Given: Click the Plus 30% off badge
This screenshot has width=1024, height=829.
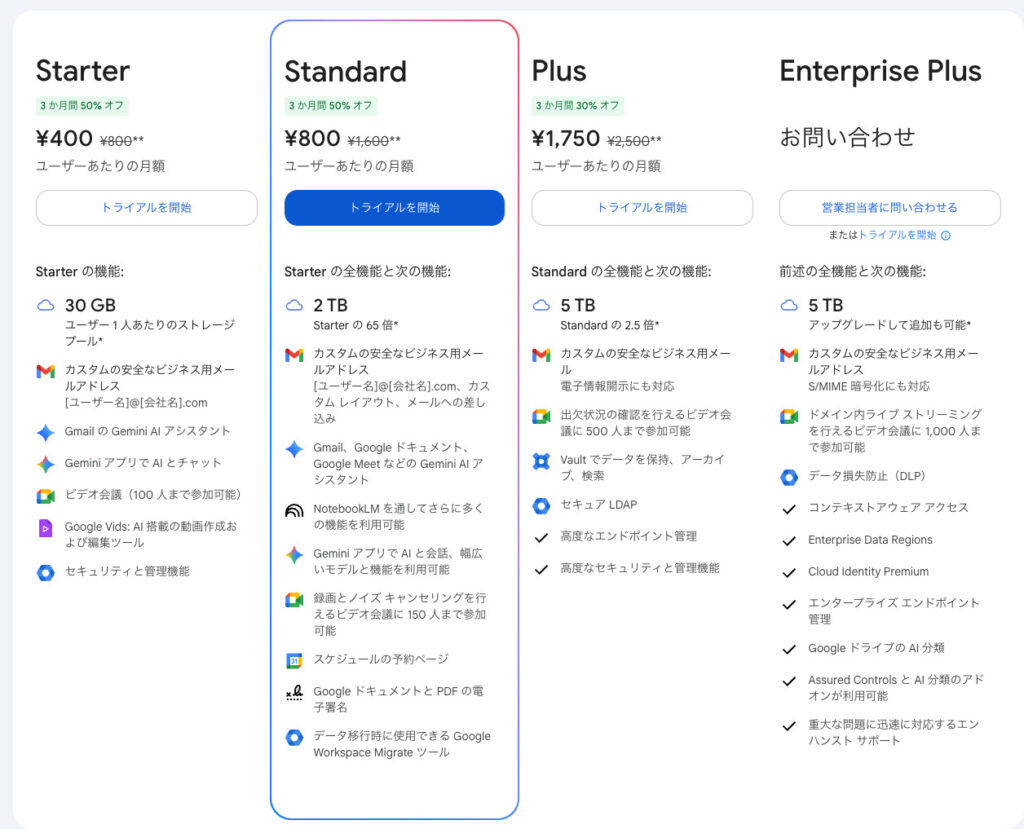Looking at the screenshot, I should pos(577,105).
